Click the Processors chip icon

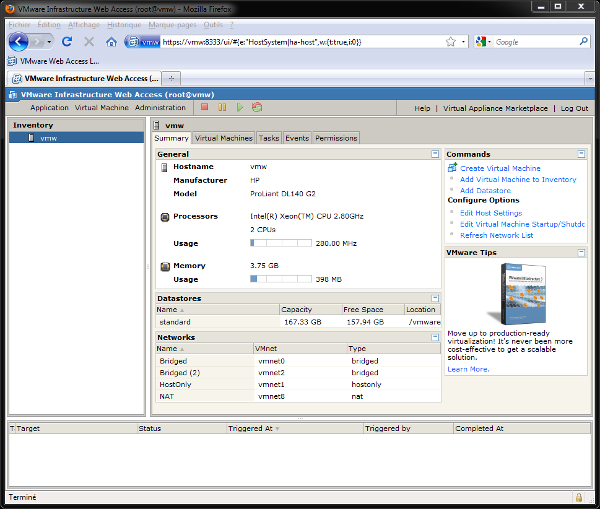pyautogui.click(x=165, y=217)
